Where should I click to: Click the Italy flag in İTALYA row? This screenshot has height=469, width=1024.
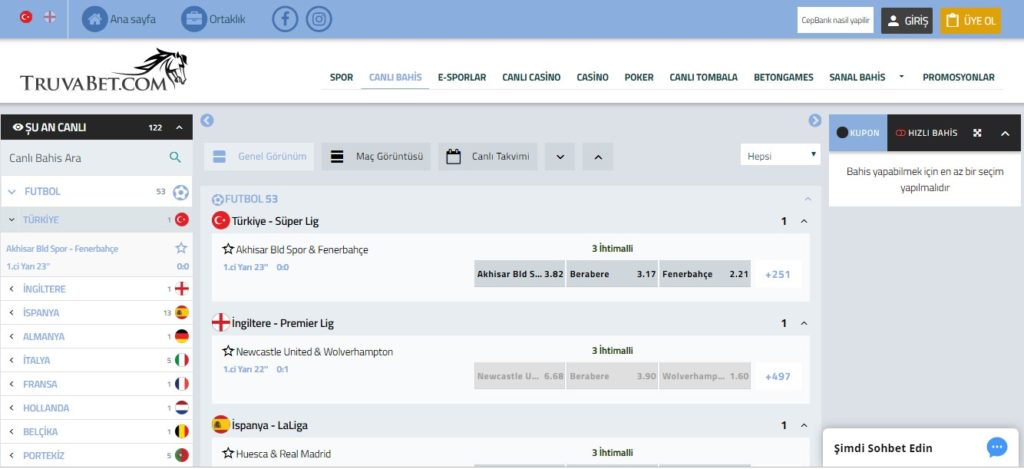[x=182, y=360]
